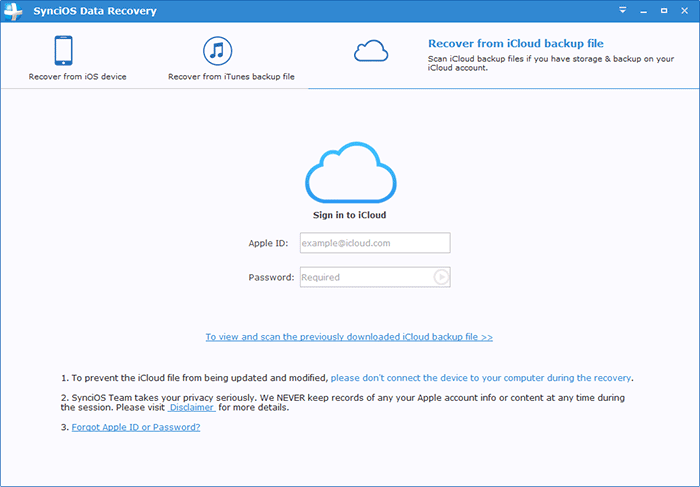Switch to Recover from iTunes backup file tab
The width and height of the screenshot is (700, 487).
point(231,58)
